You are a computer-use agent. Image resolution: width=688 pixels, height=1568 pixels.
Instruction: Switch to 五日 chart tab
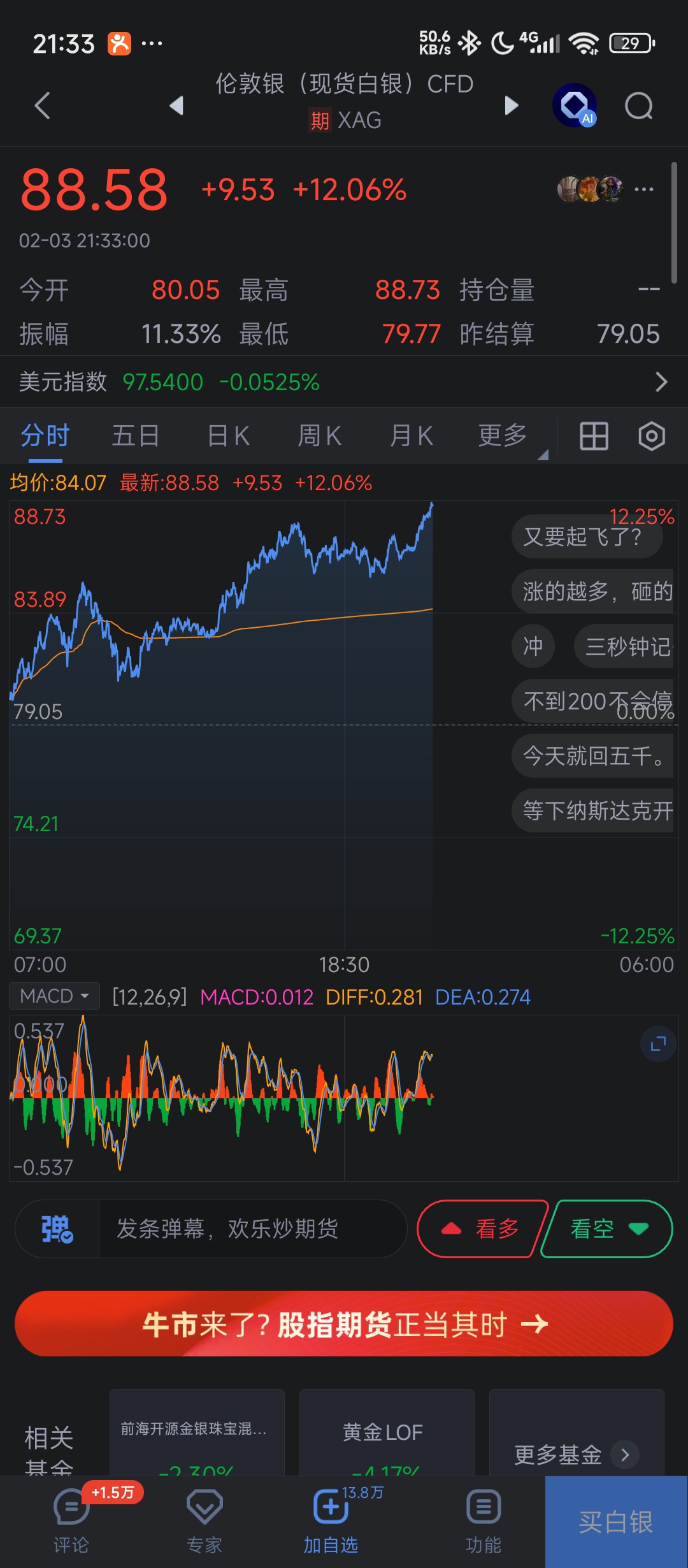coord(136,436)
